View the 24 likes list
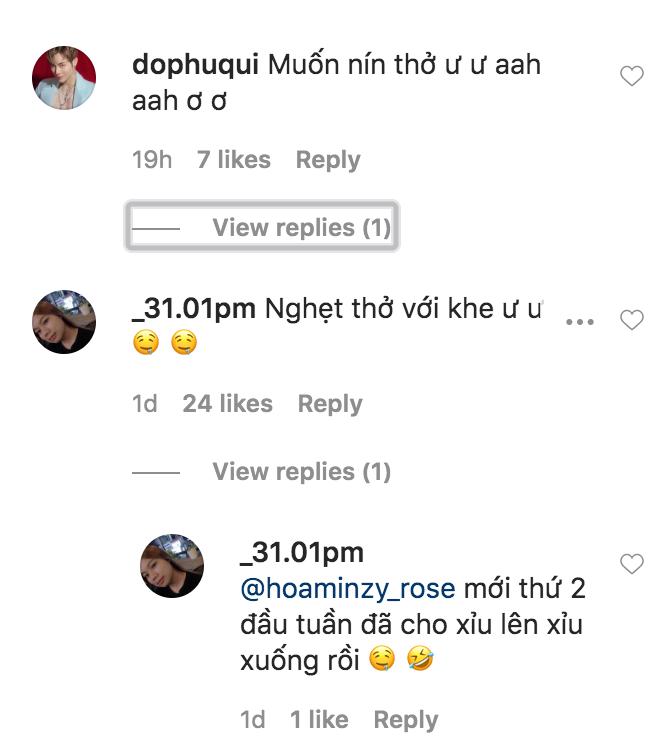The height and width of the screenshot is (746, 664). (227, 403)
